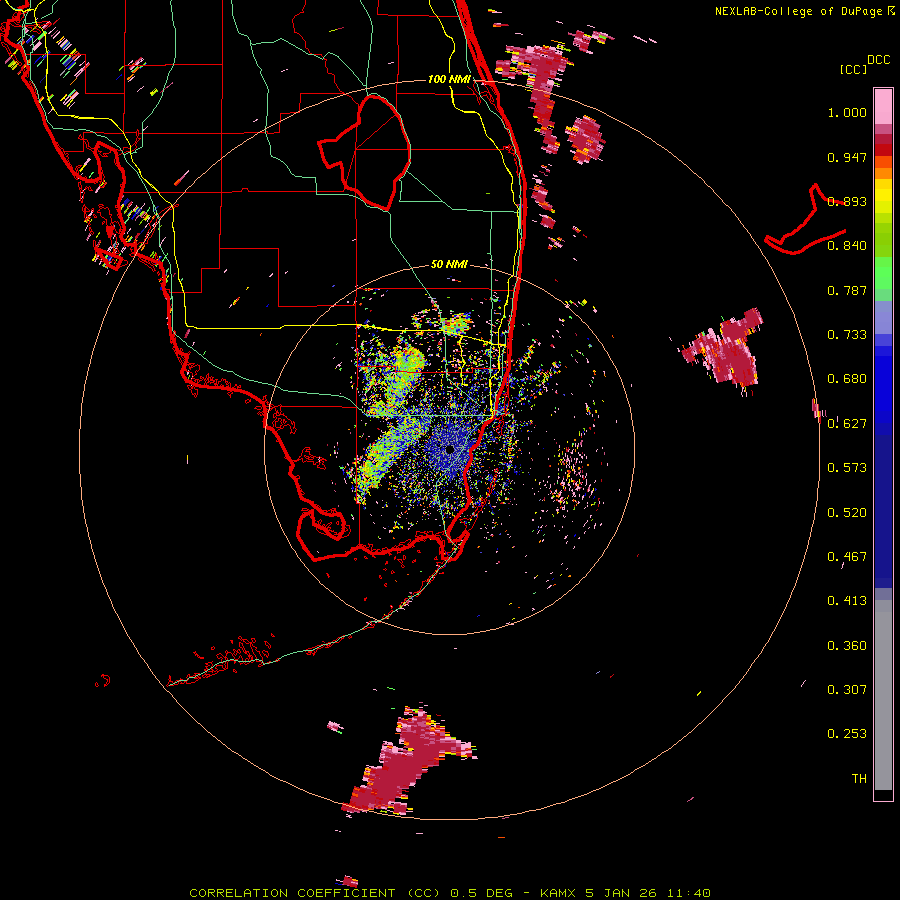This screenshot has height=900, width=900.
Task: Click the 0.307 color scale value
Action: click(x=847, y=690)
